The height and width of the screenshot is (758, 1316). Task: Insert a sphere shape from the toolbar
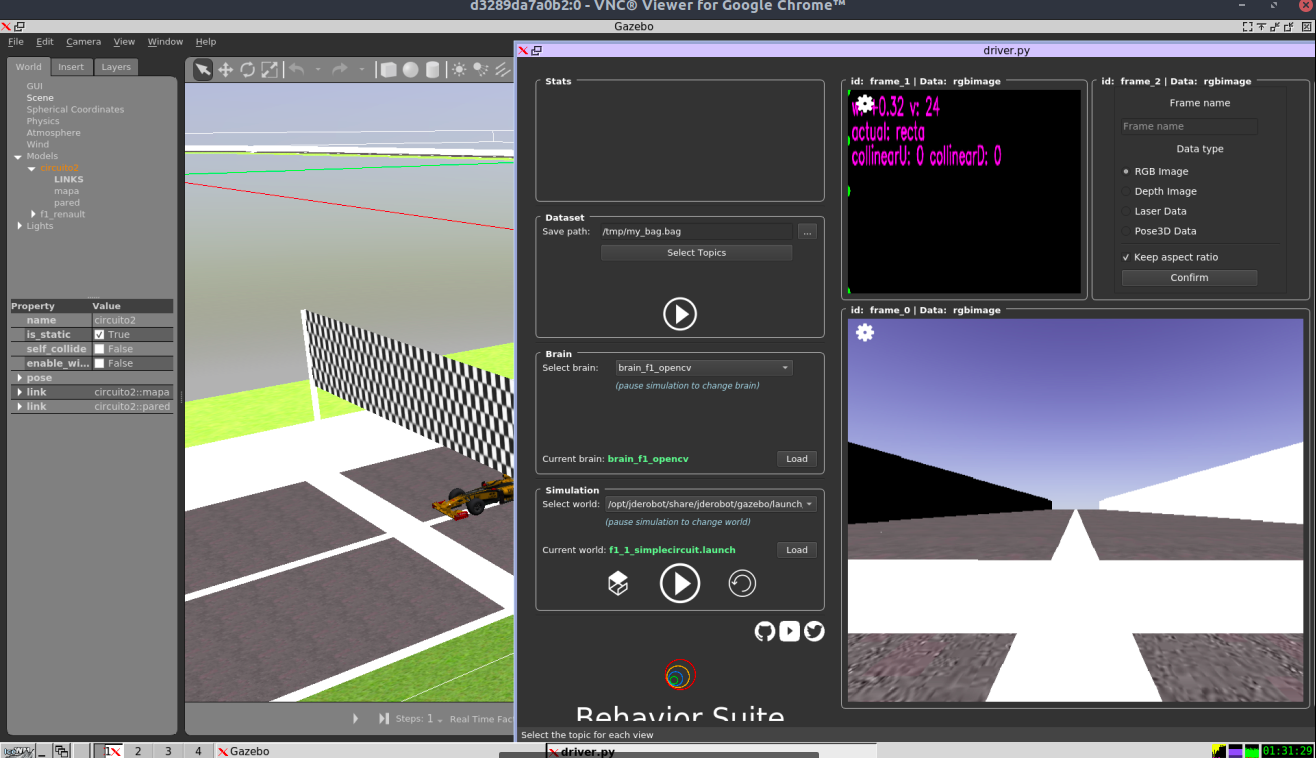pyautogui.click(x=410, y=69)
